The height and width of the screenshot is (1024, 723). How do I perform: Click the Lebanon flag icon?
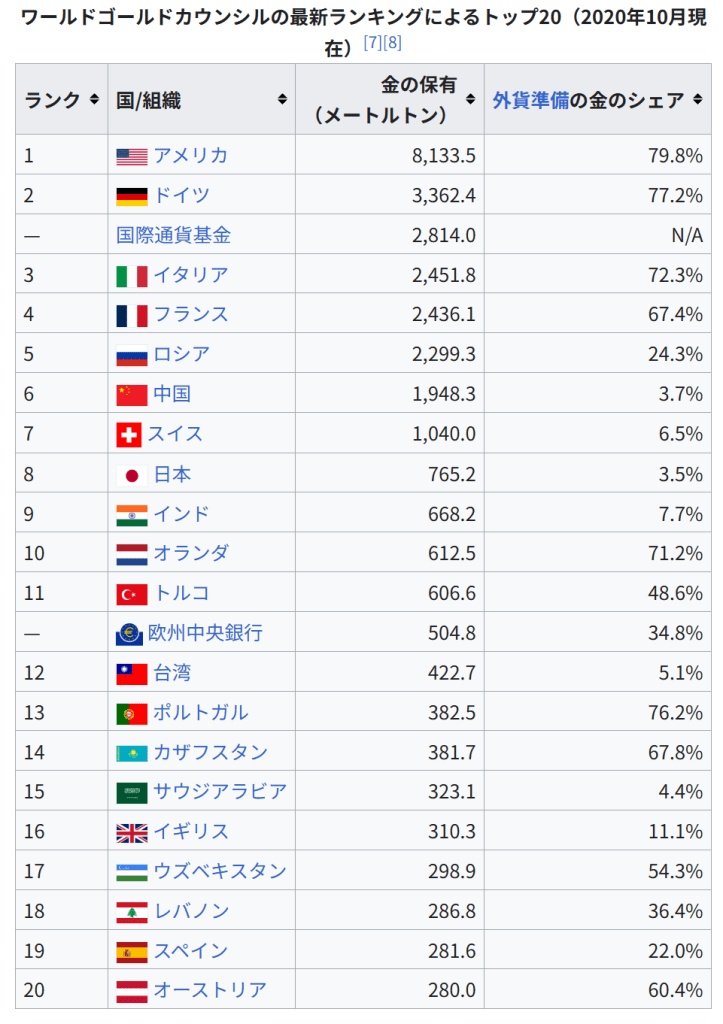tap(131, 912)
